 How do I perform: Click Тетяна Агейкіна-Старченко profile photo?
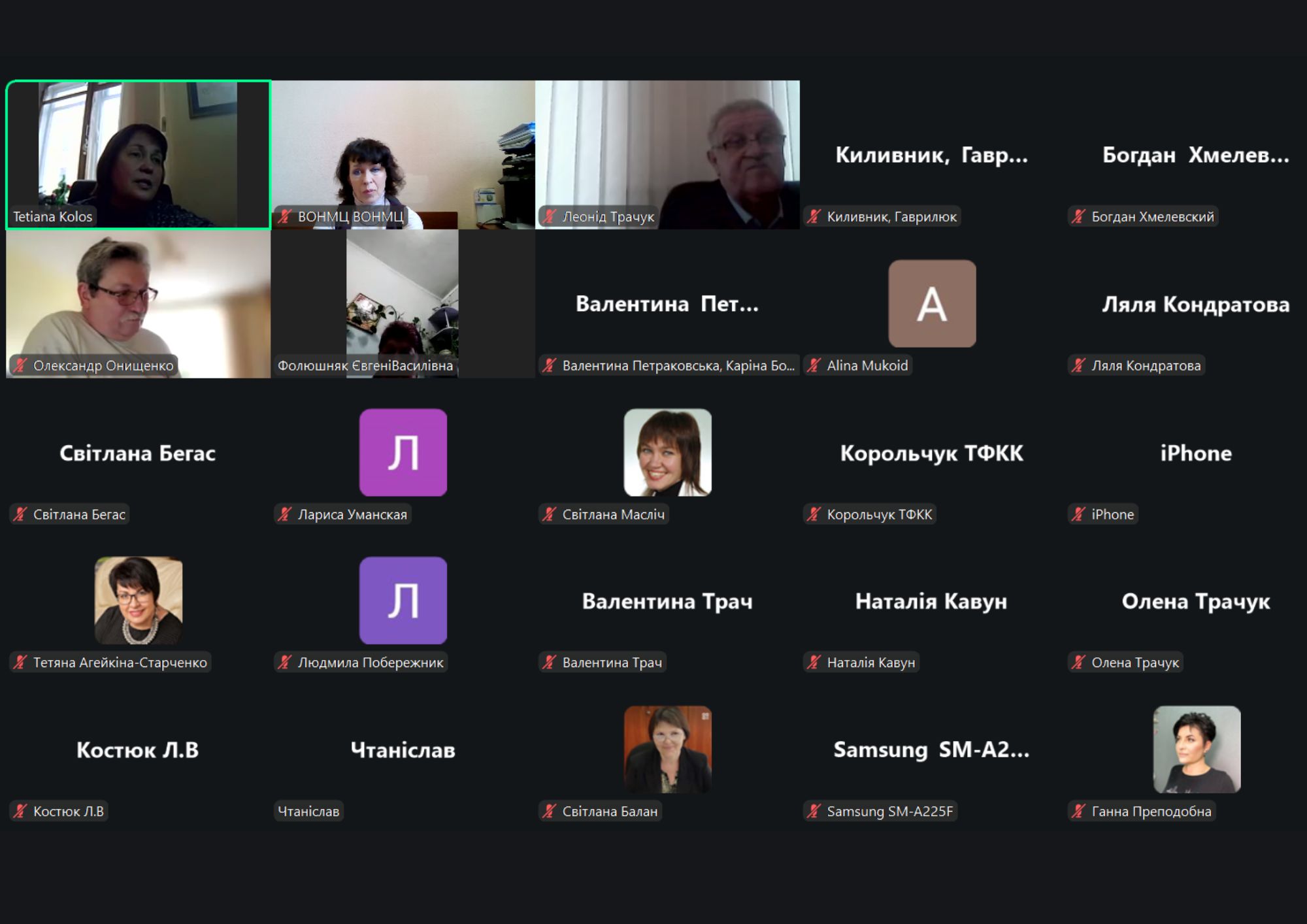point(139,601)
